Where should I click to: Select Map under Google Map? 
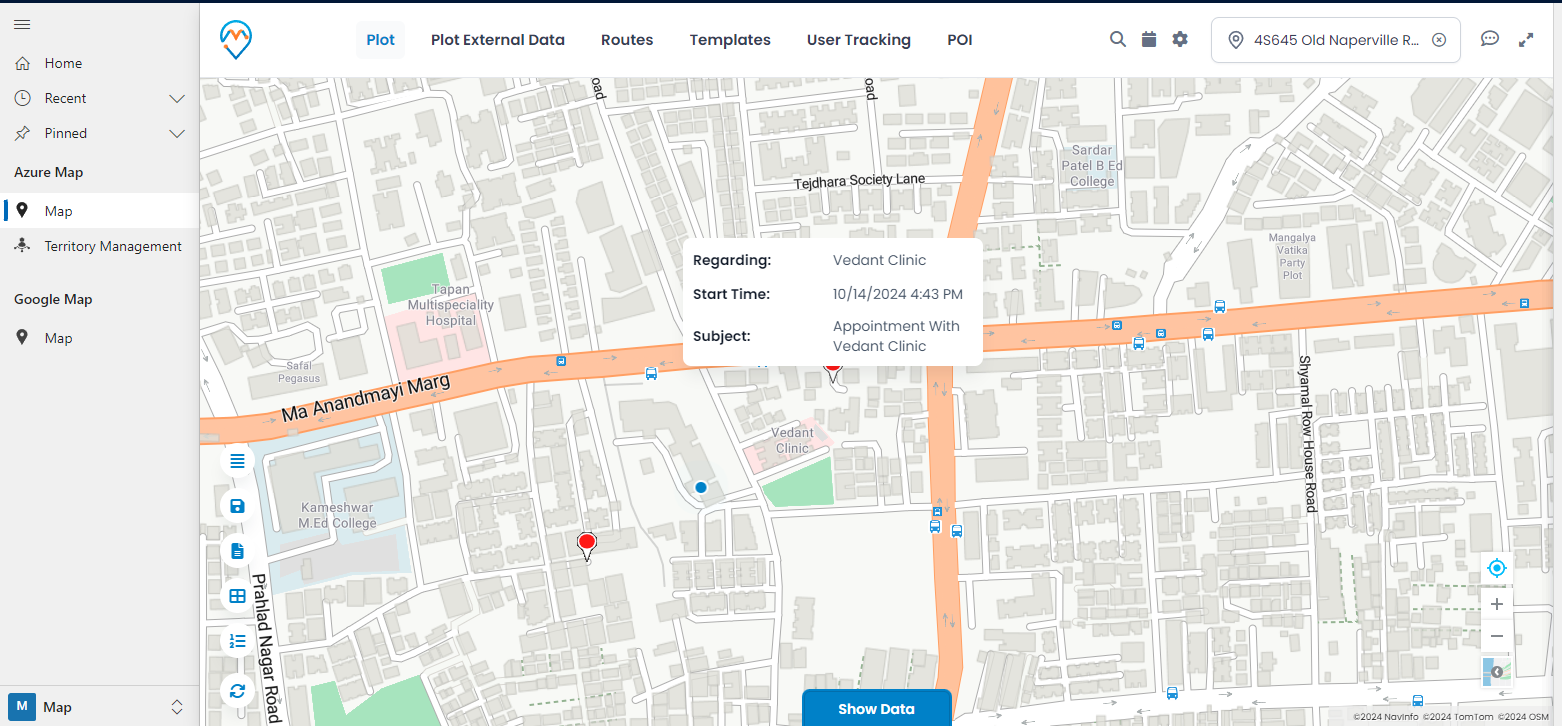pos(58,338)
